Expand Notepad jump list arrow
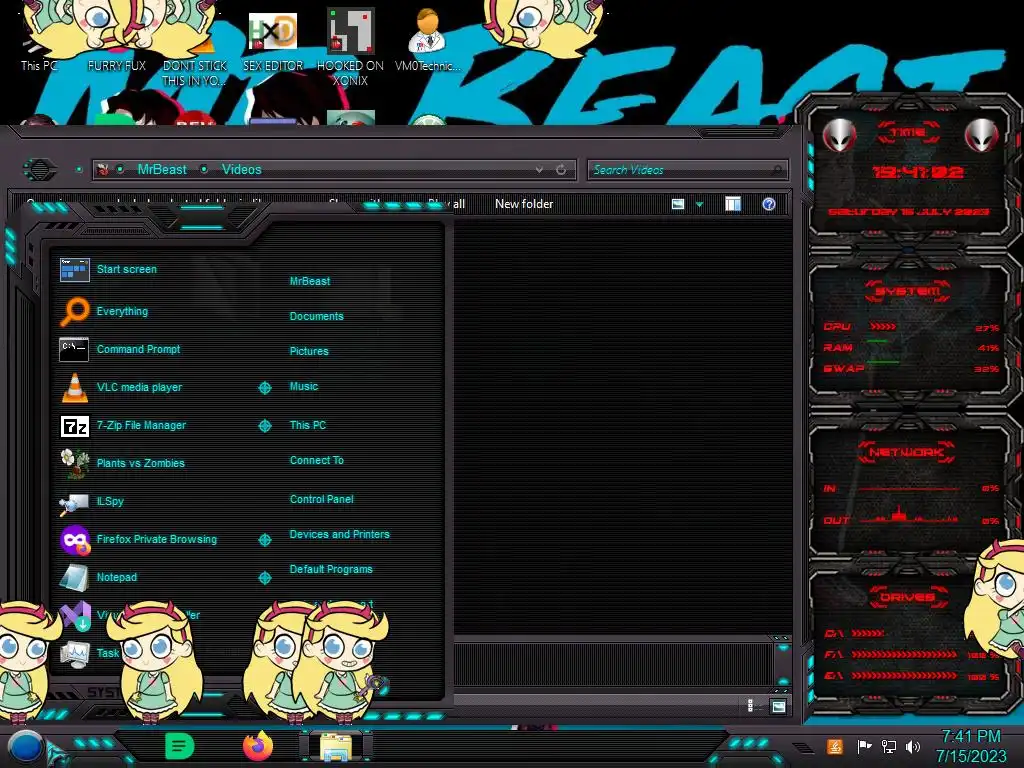This screenshot has height=768, width=1024. coord(264,578)
